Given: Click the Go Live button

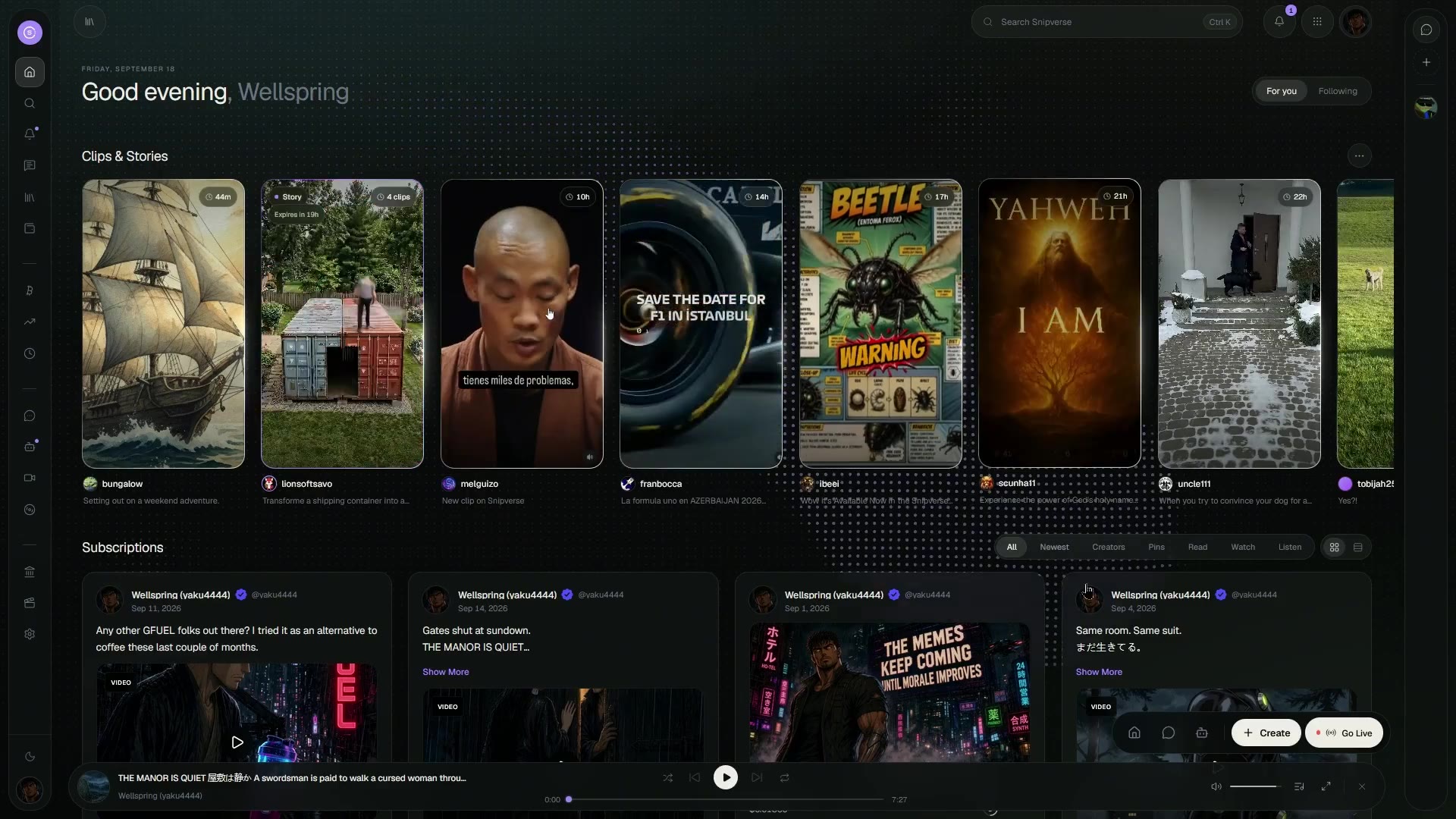Looking at the screenshot, I should pyautogui.click(x=1344, y=733).
